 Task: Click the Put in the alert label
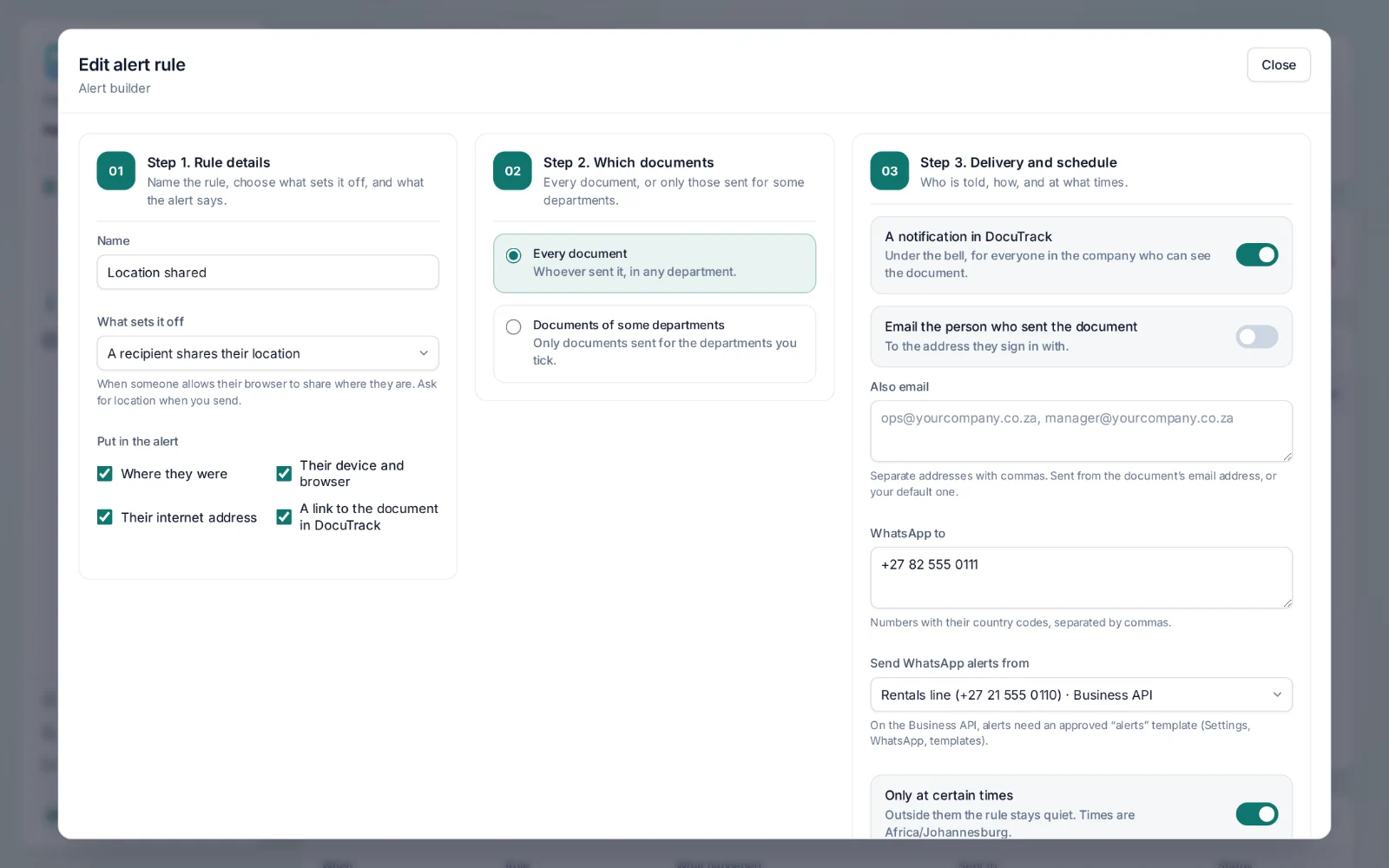tap(137, 442)
